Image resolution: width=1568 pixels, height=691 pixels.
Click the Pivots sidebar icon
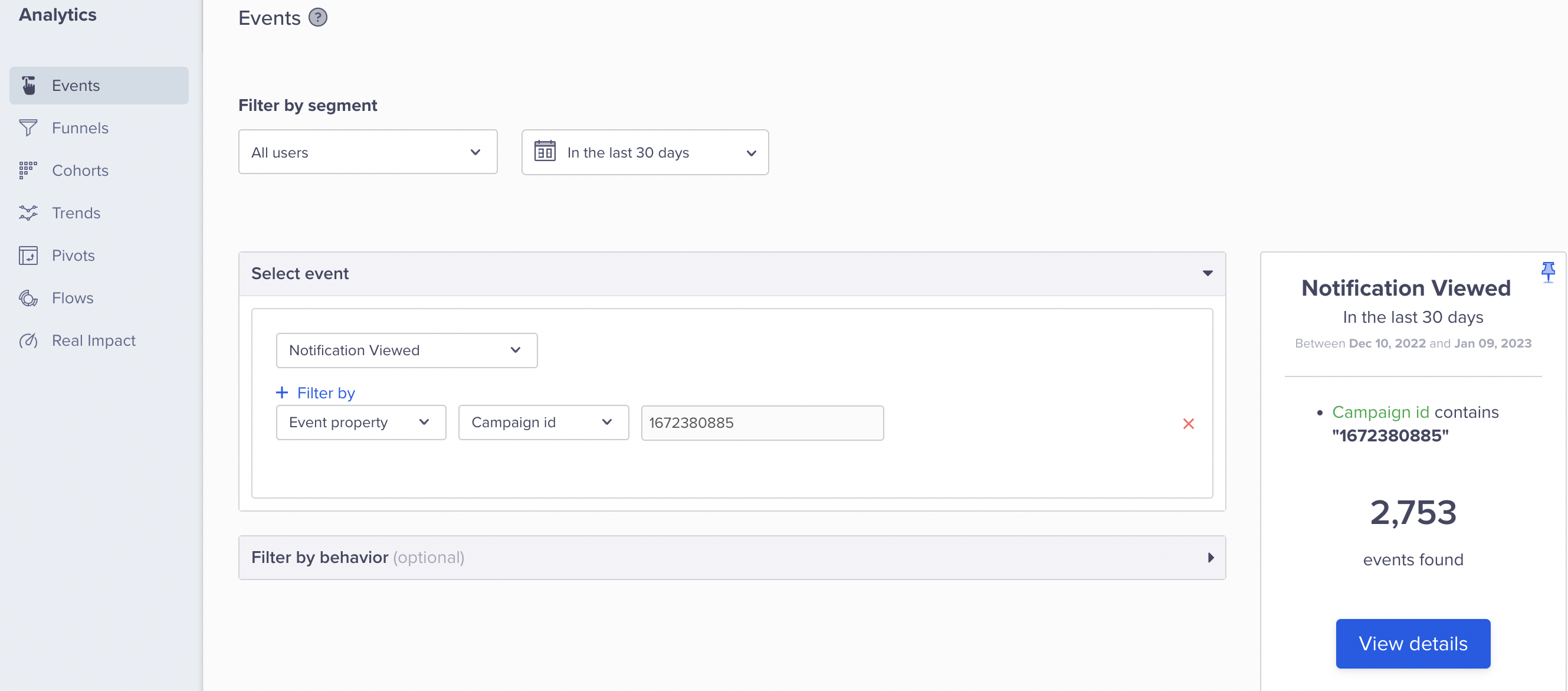click(x=29, y=254)
